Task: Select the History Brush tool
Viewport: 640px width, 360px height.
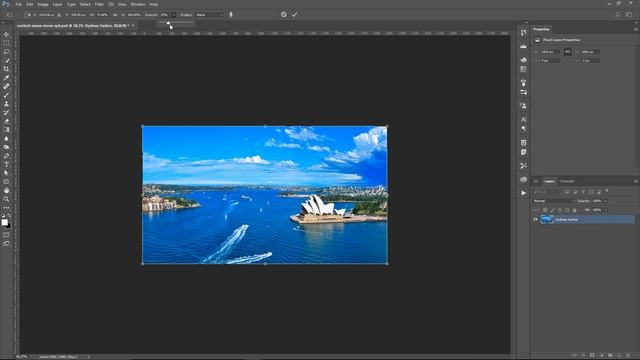Action: (x=6, y=113)
